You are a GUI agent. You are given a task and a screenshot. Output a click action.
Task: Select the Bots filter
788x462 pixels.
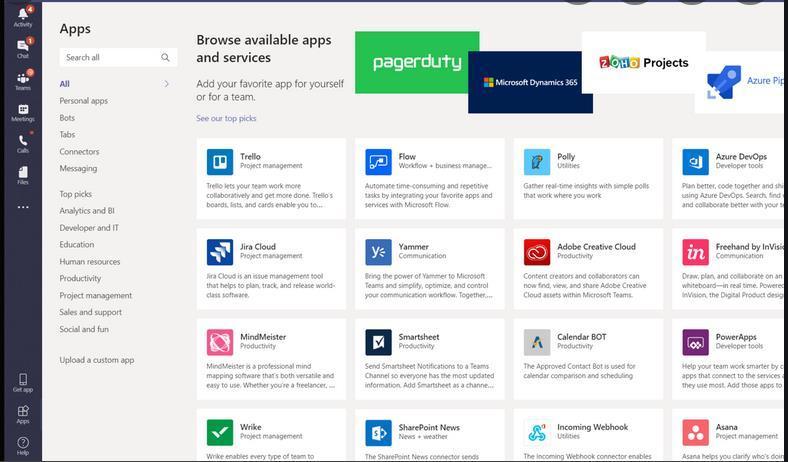click(x=67, y=118)
